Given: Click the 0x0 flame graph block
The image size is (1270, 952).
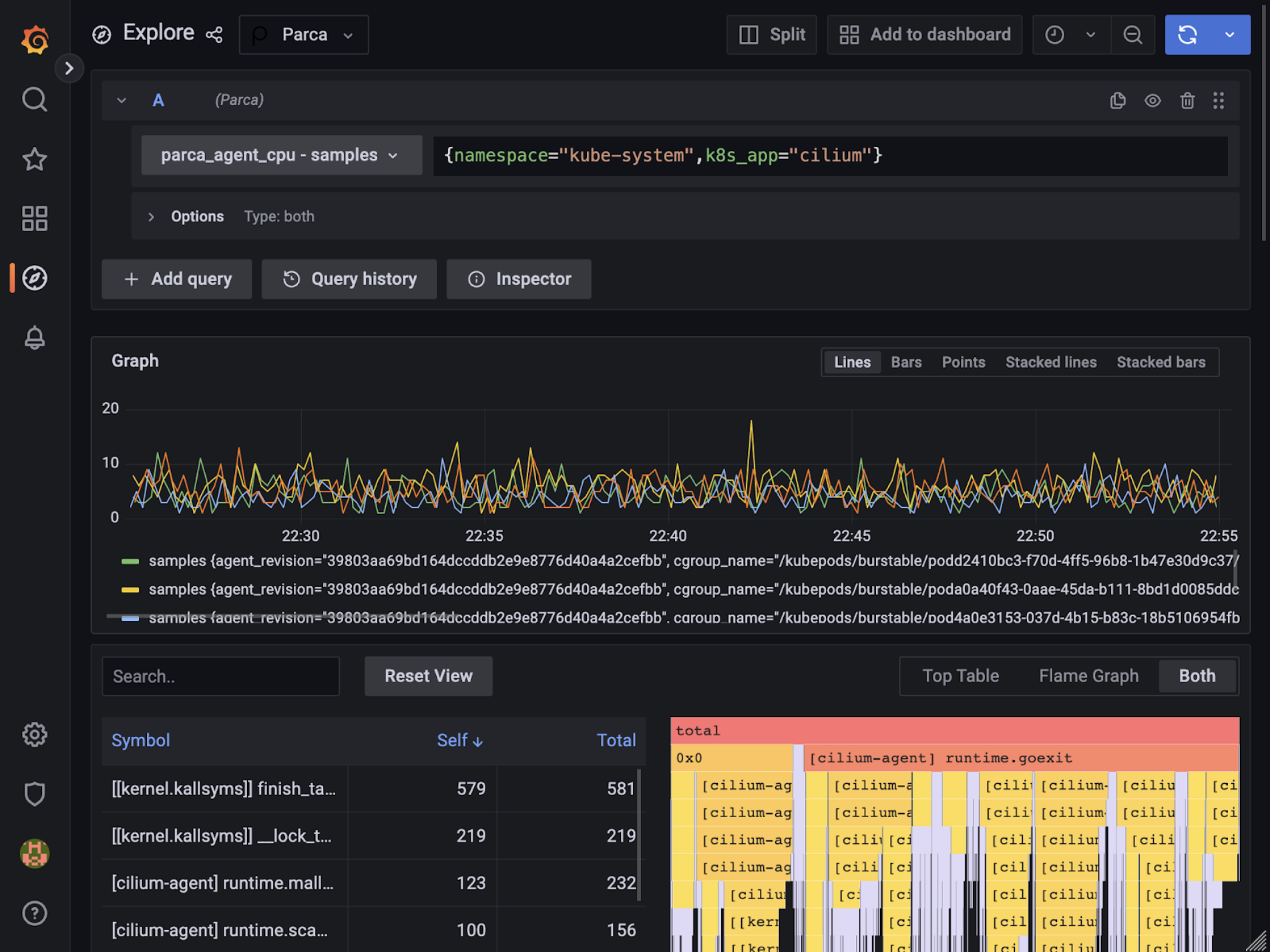Looking at the screenshot, I should pyautogui.click(x=732, y=758).
